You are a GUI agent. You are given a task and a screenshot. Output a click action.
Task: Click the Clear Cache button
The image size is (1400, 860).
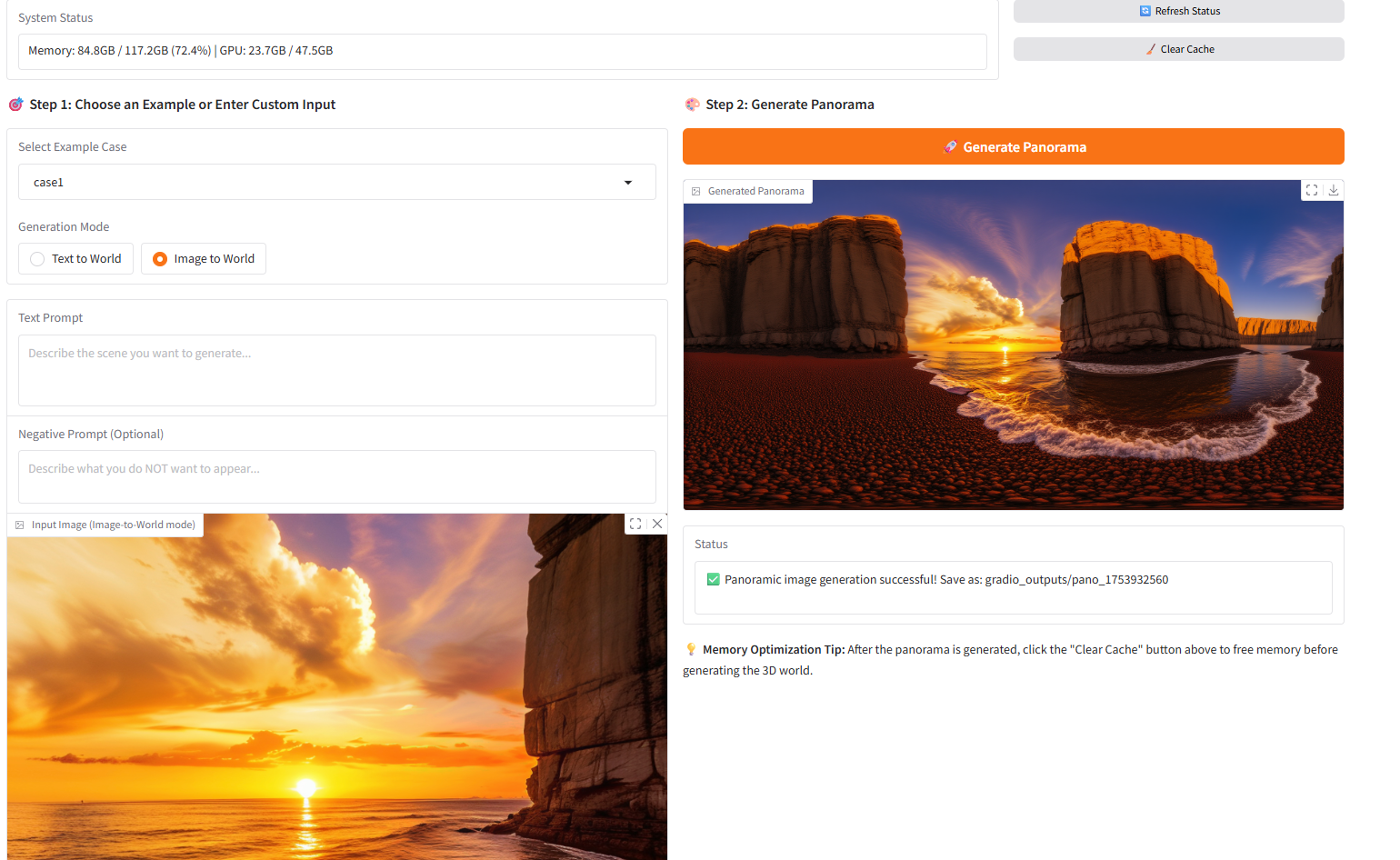[x=1178, y=49]
